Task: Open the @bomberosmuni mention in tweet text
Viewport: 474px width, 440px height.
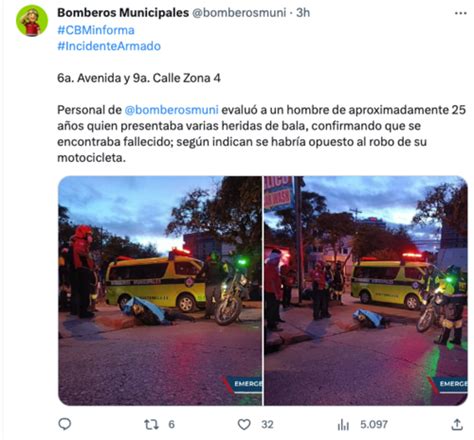Action: click(x=172, y=110)
